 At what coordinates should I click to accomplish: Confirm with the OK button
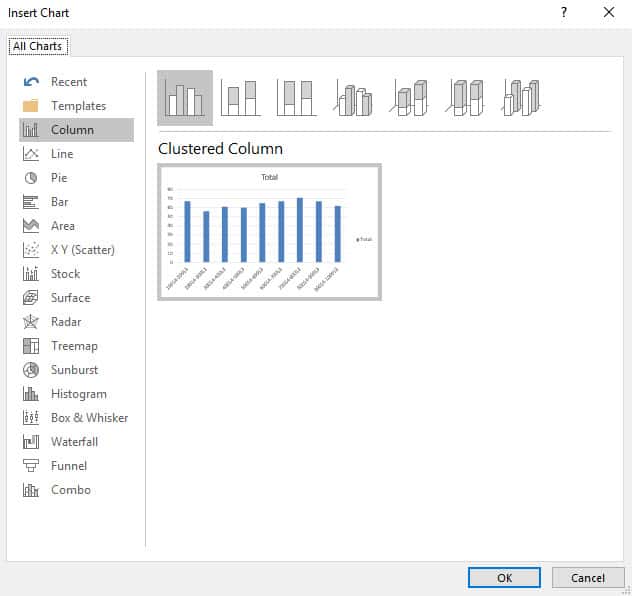[504, 578]
